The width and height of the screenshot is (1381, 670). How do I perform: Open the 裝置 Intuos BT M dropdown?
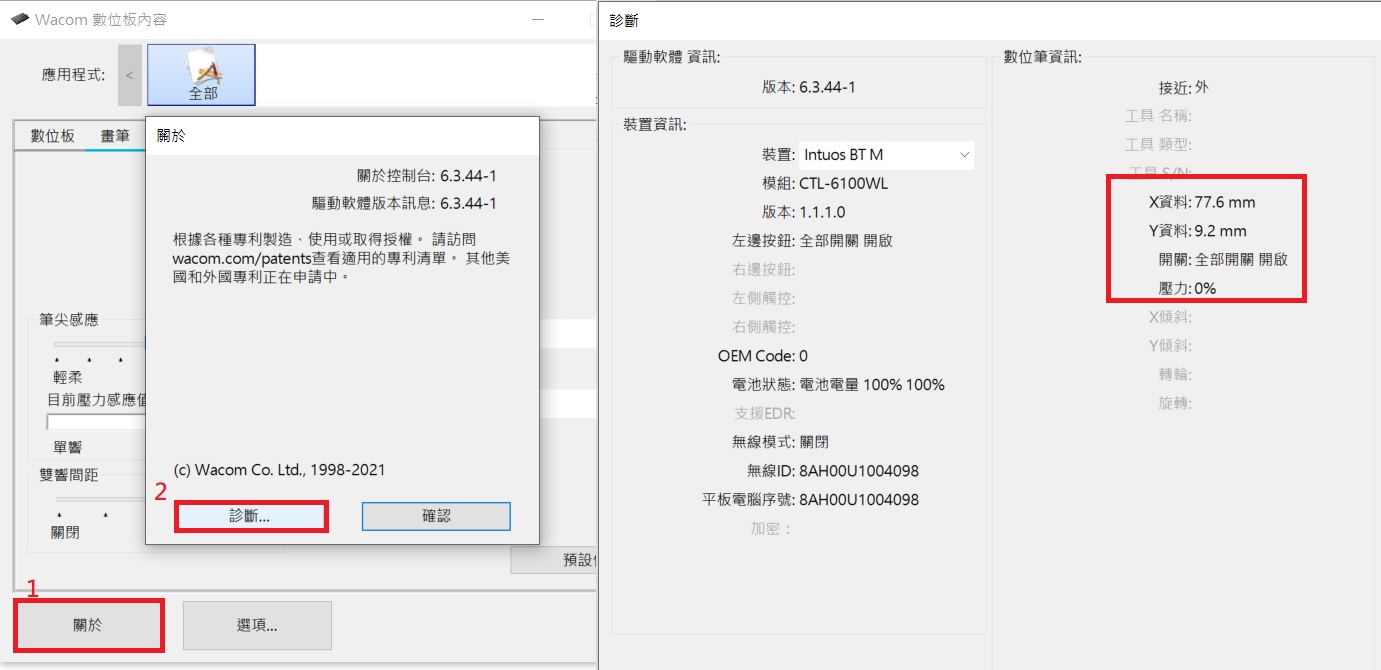click(886, 155)
